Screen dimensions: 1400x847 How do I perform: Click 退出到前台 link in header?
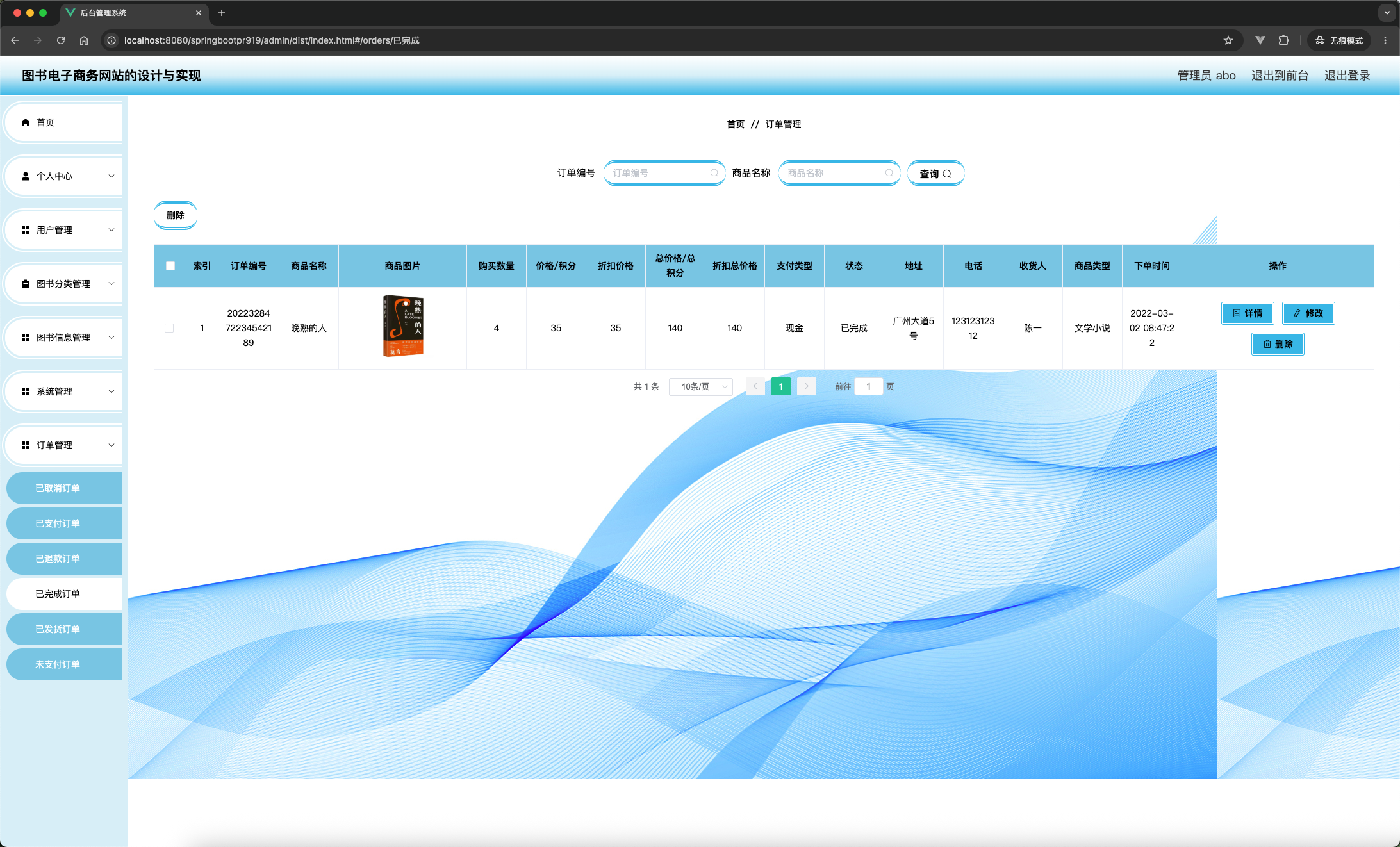[x=1280, y=76]
